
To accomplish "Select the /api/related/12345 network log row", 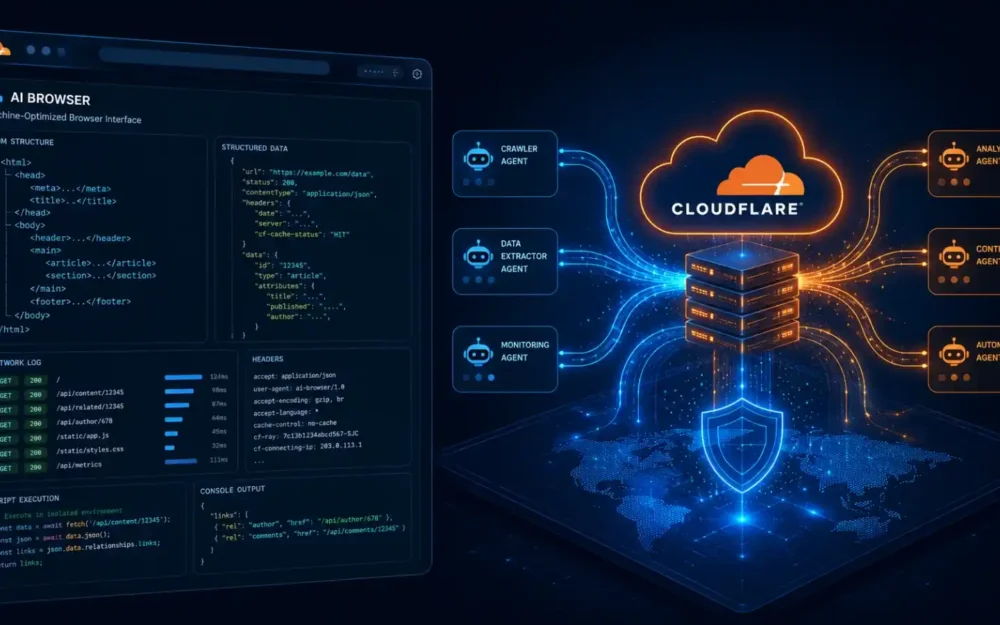I will coord(115,408).
